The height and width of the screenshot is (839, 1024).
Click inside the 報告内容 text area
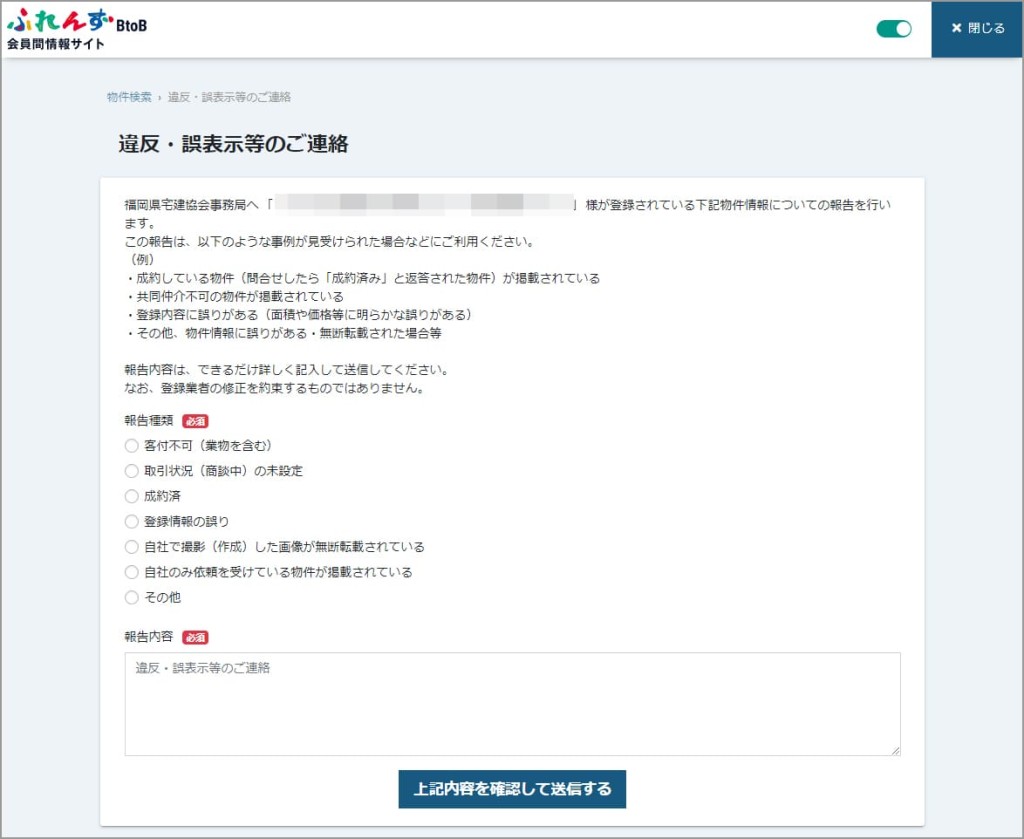point(511,702)
